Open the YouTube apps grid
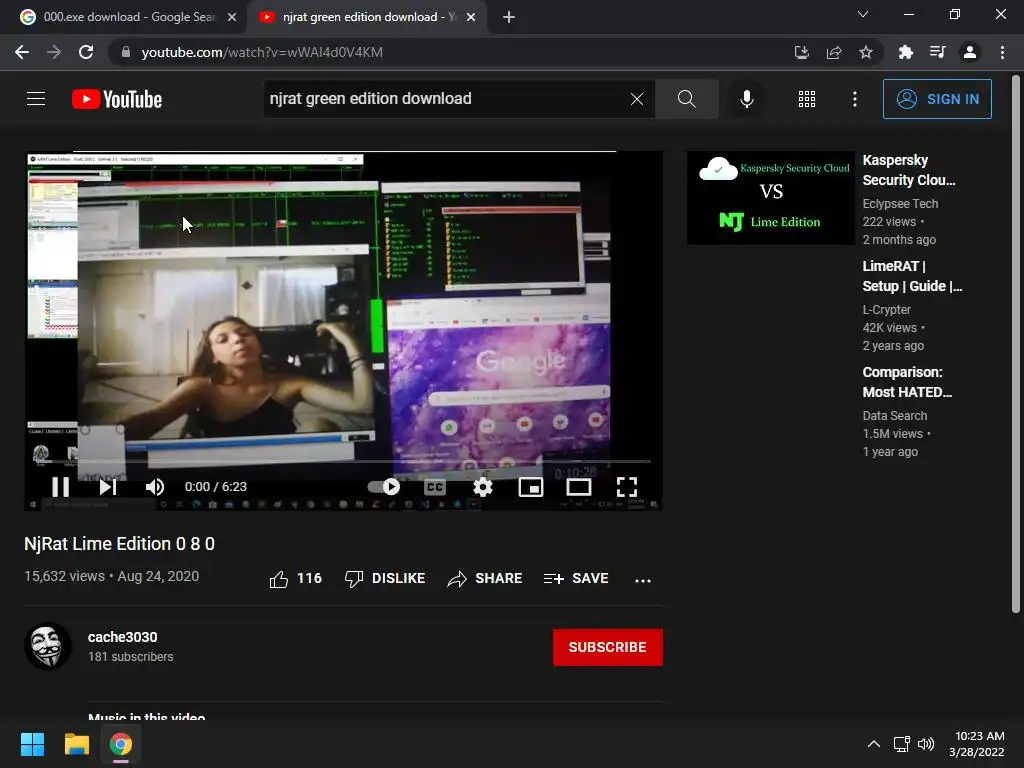The width and height of the screenshot is (1024, 768). tap(807, 99)
